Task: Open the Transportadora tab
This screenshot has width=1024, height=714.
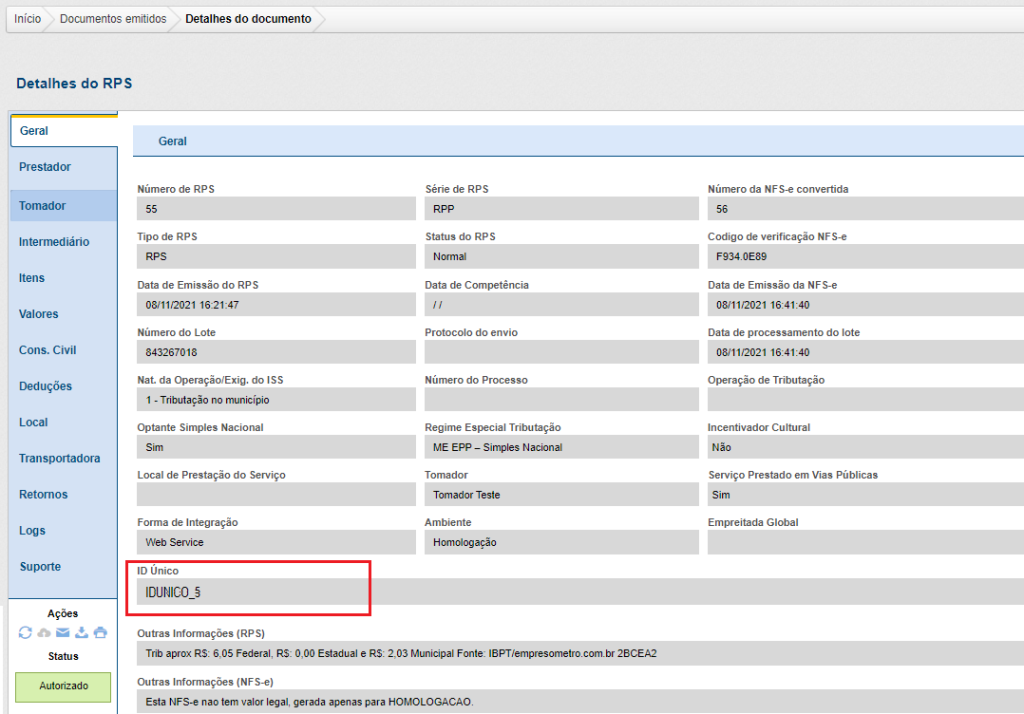Action: [x=59, y=458]
